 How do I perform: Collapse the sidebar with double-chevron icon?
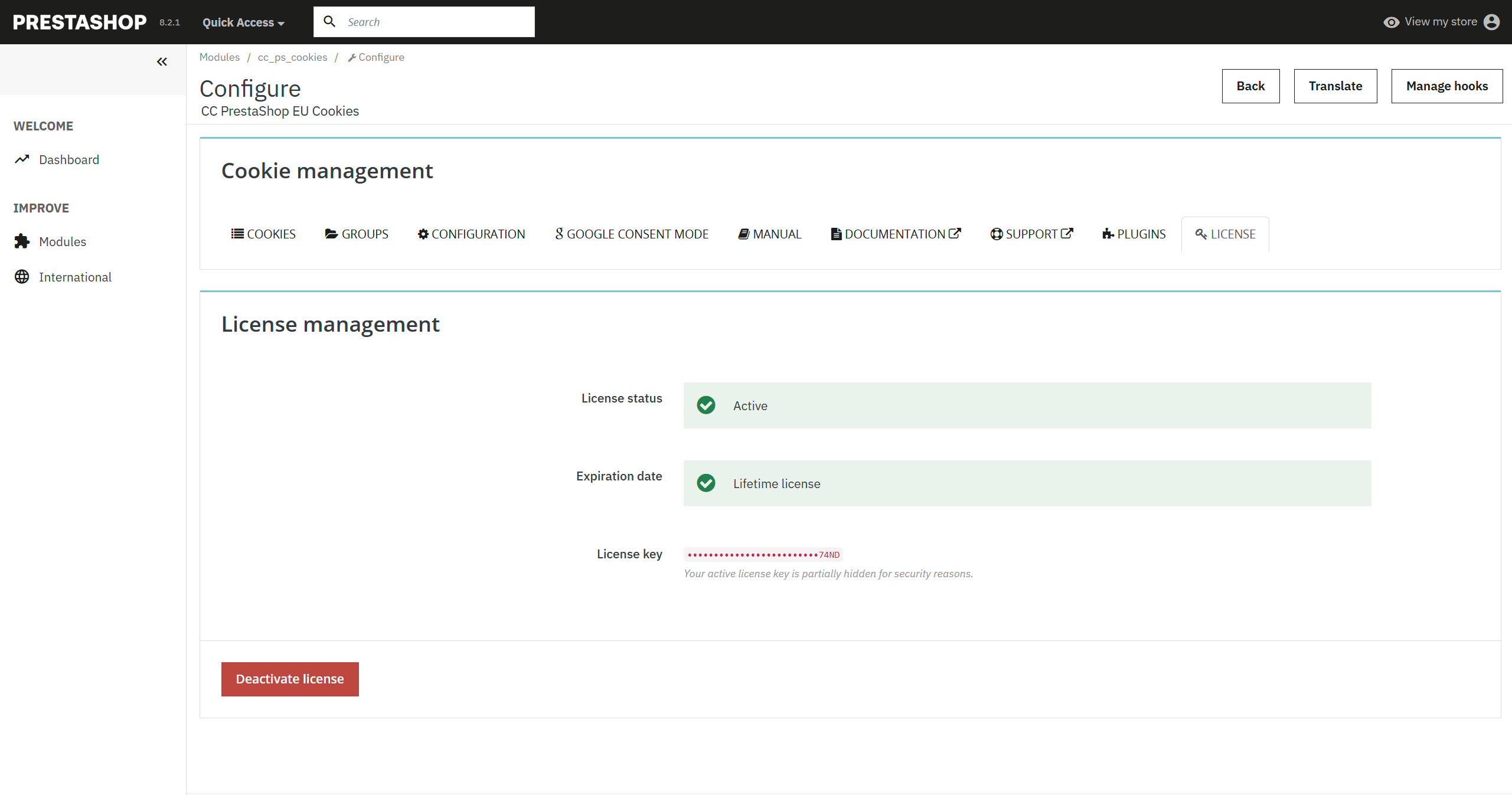(162, 61)
